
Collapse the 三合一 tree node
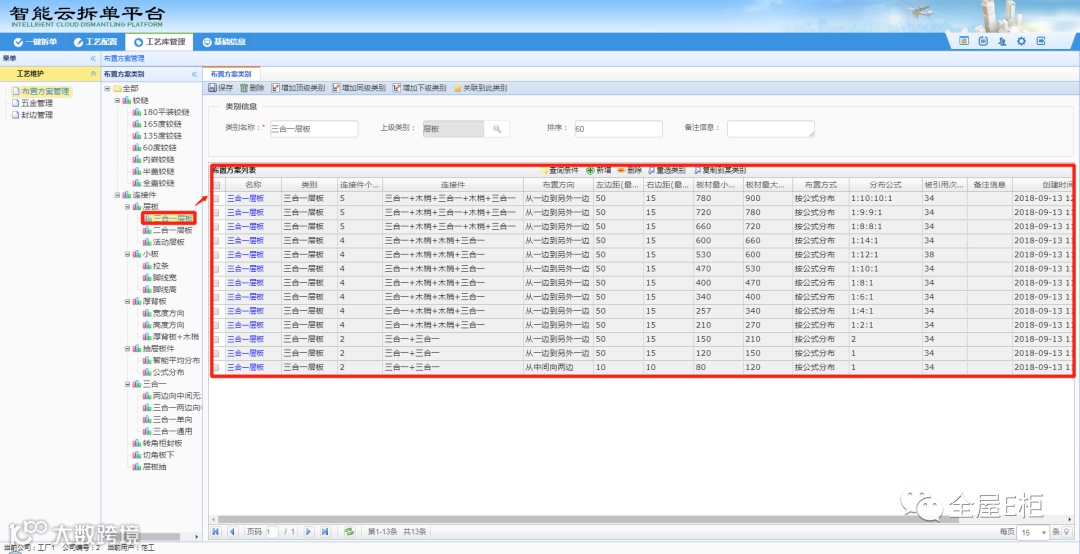click(x=127, y=384)
